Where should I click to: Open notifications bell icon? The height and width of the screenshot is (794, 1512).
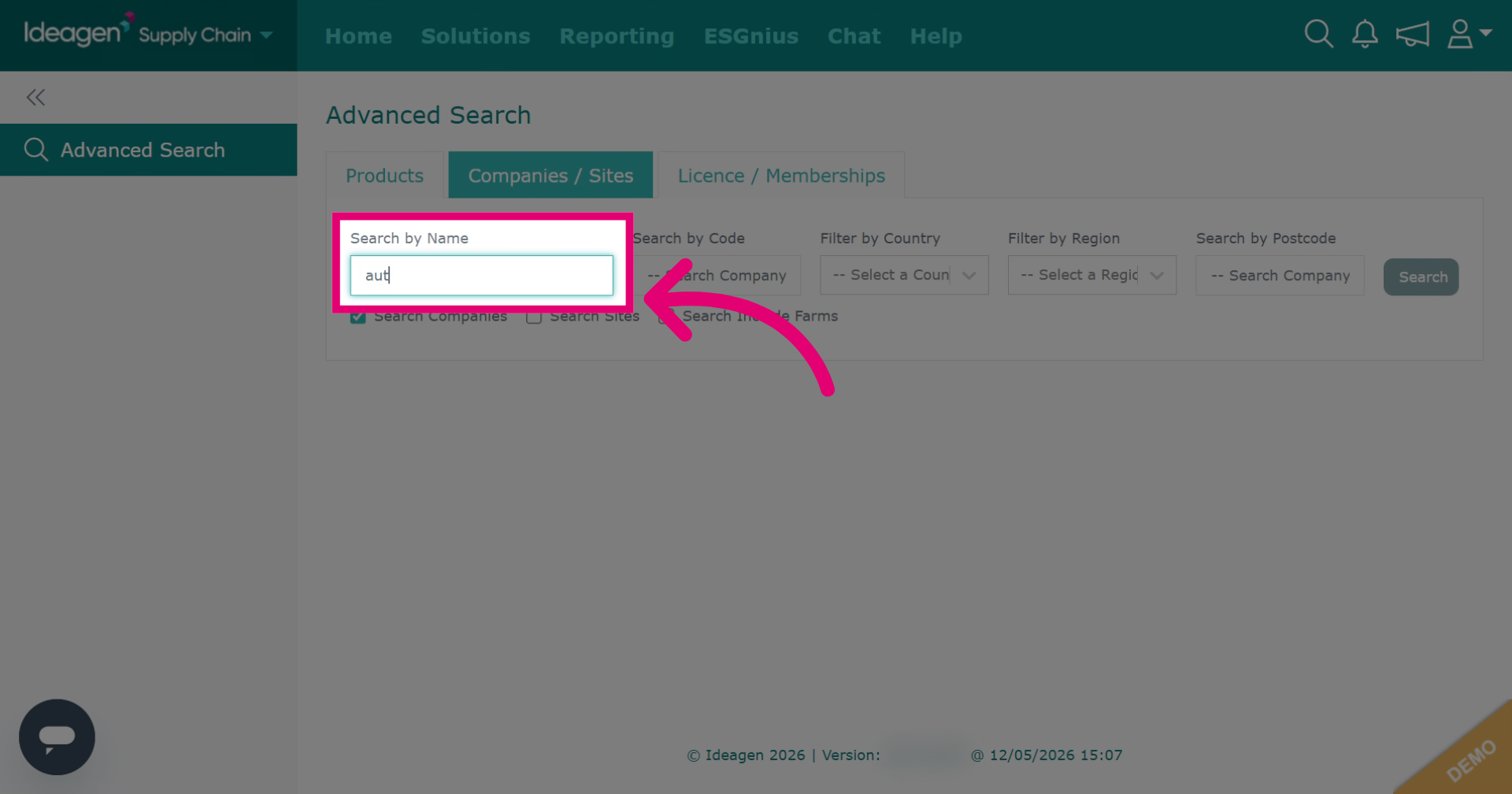1365,35
